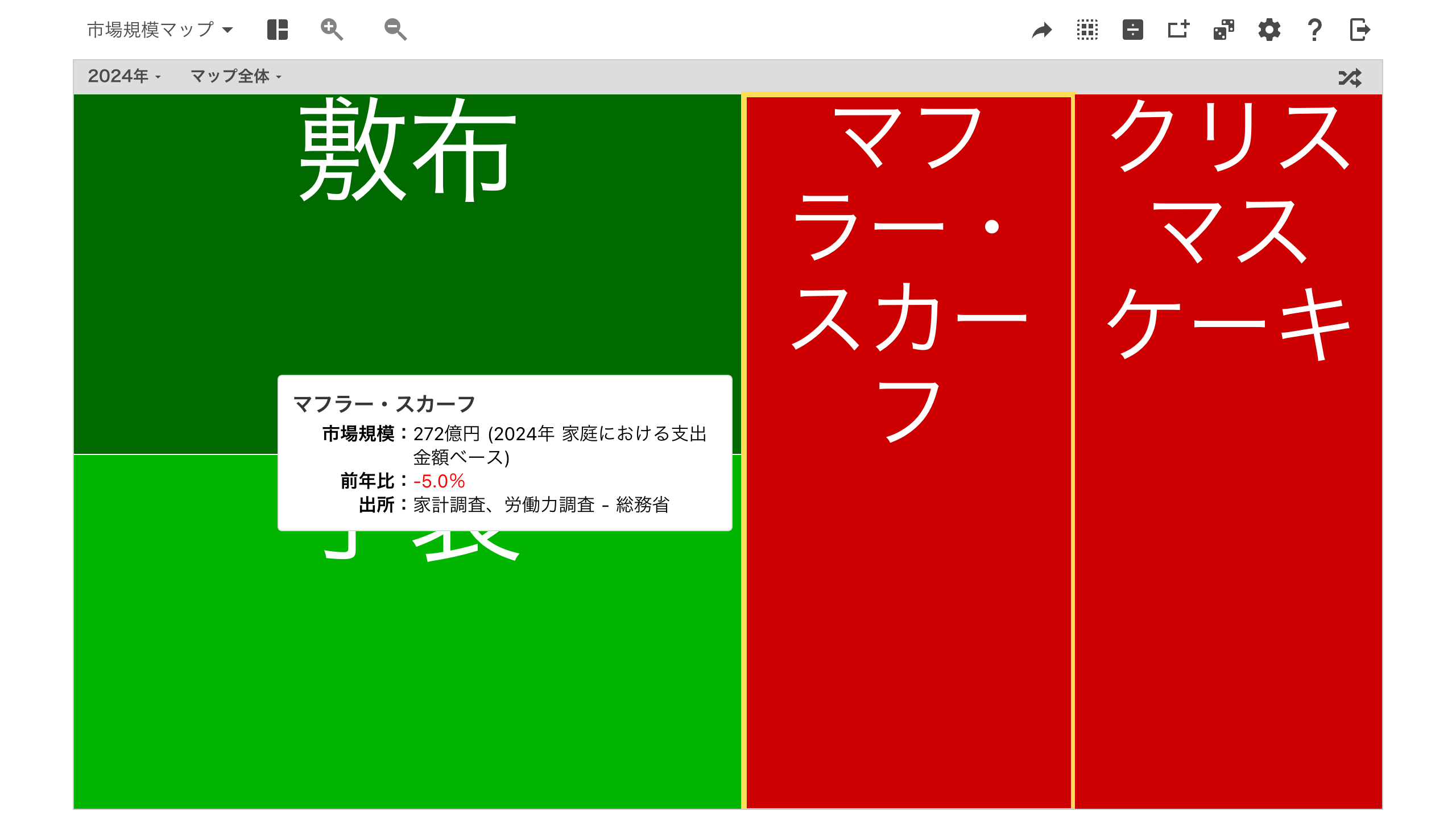
Task: Open settings with gear icon
Action: [x=1269, y=30]
